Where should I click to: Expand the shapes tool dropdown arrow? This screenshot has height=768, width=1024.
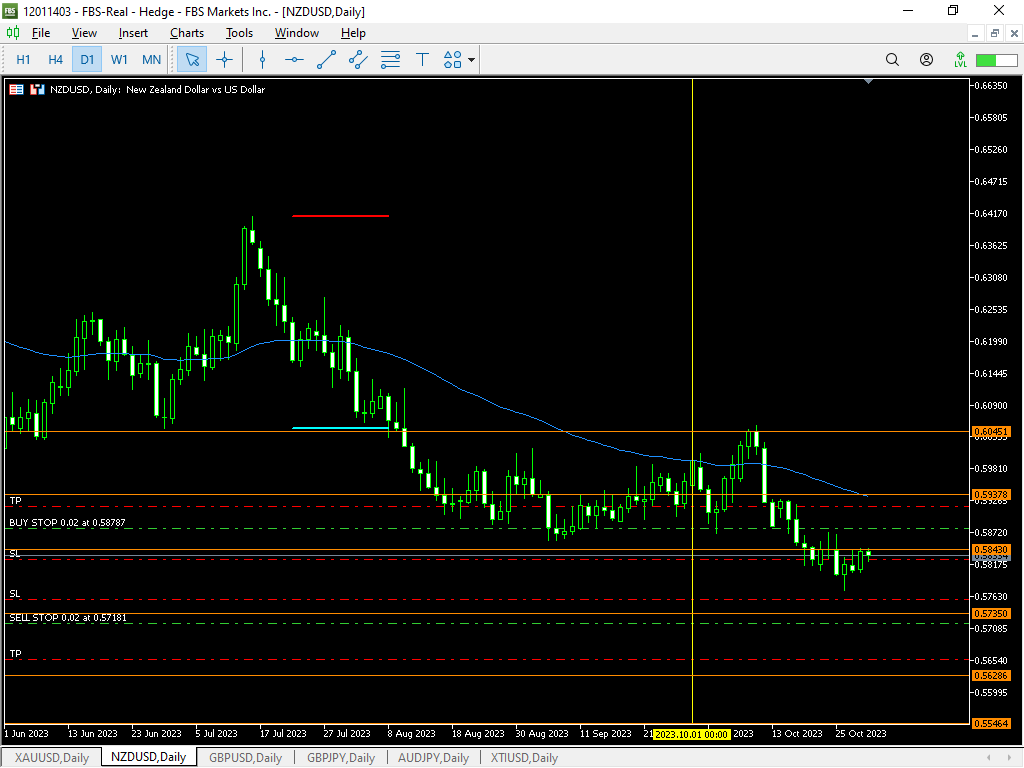[x=472, y=60]
